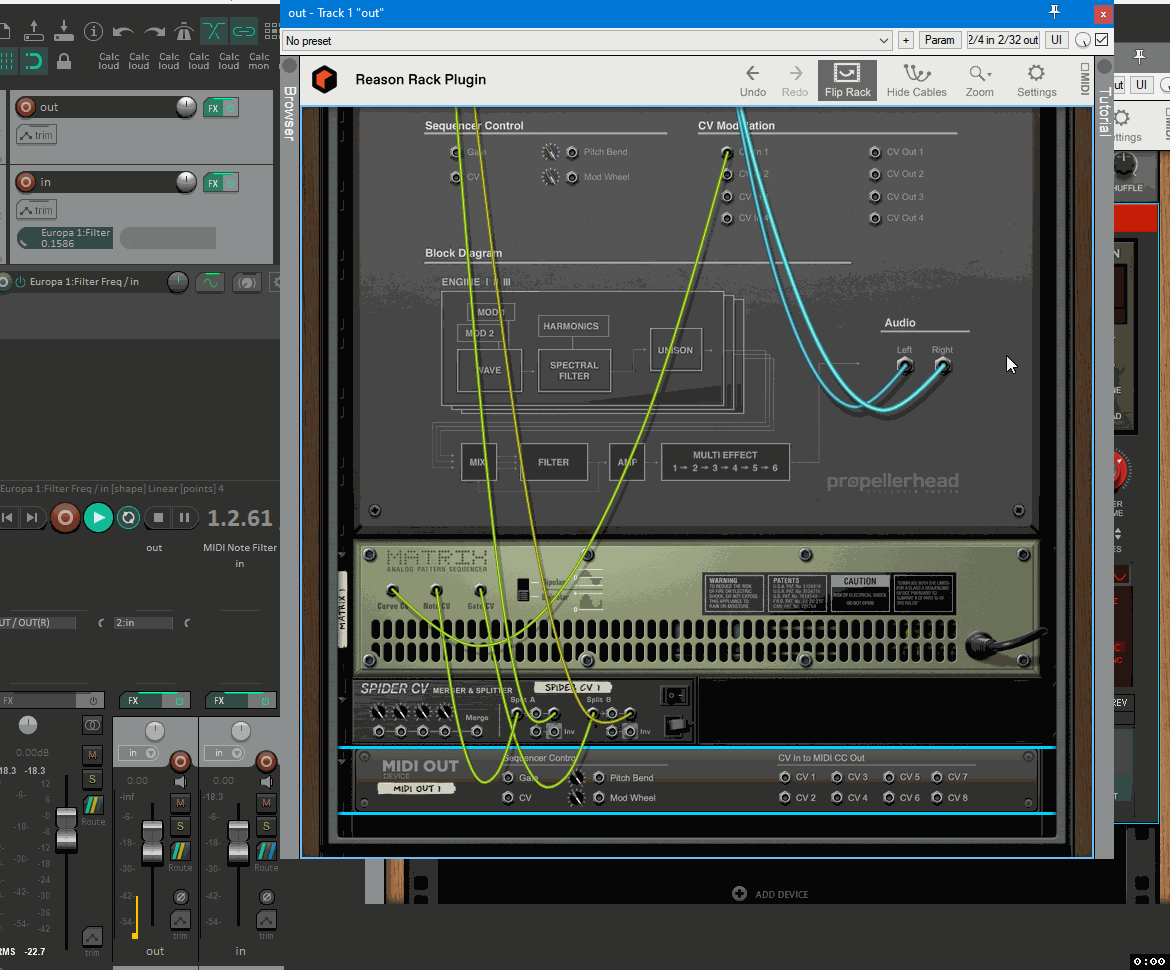
Task: Click the MIDI OUT 1 device name label
Action: 416,788
